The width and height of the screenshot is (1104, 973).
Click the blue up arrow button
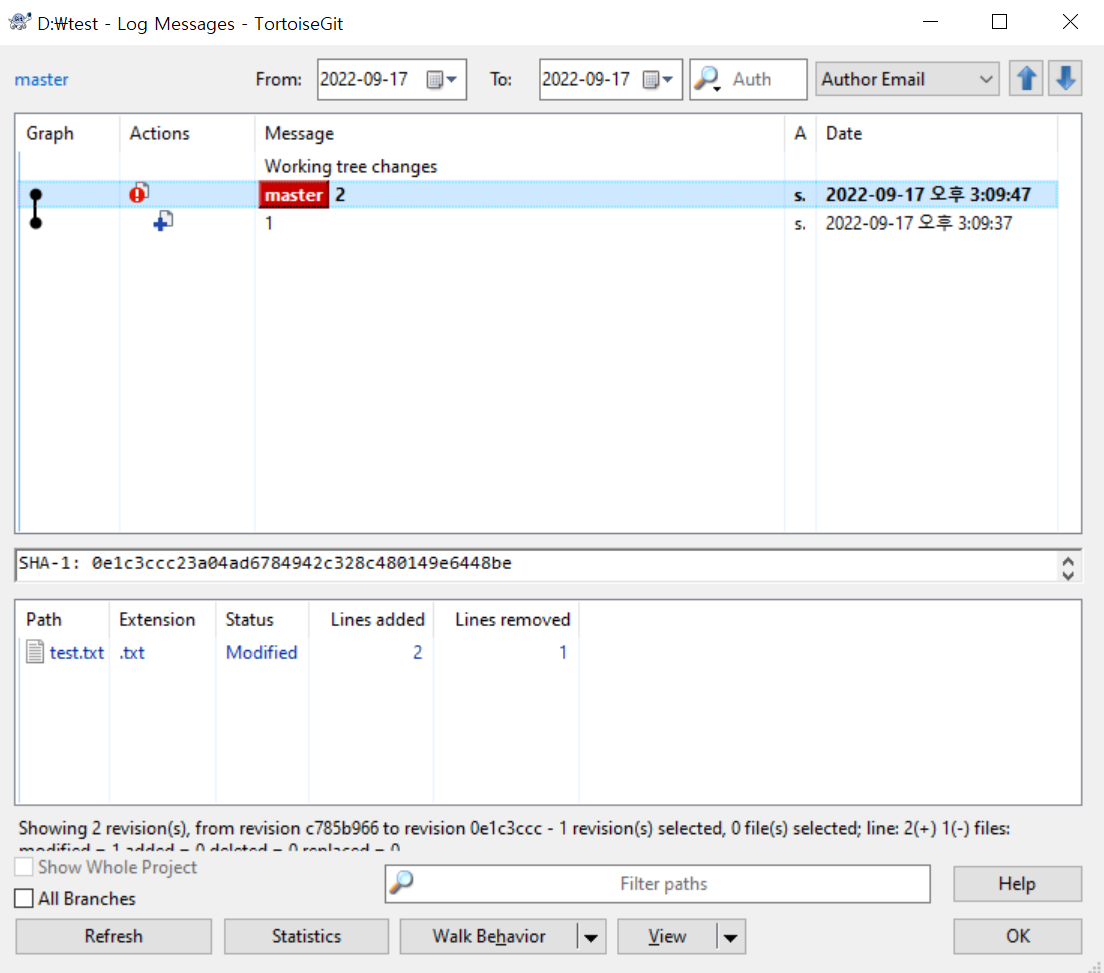click(x=1026, y=79)
